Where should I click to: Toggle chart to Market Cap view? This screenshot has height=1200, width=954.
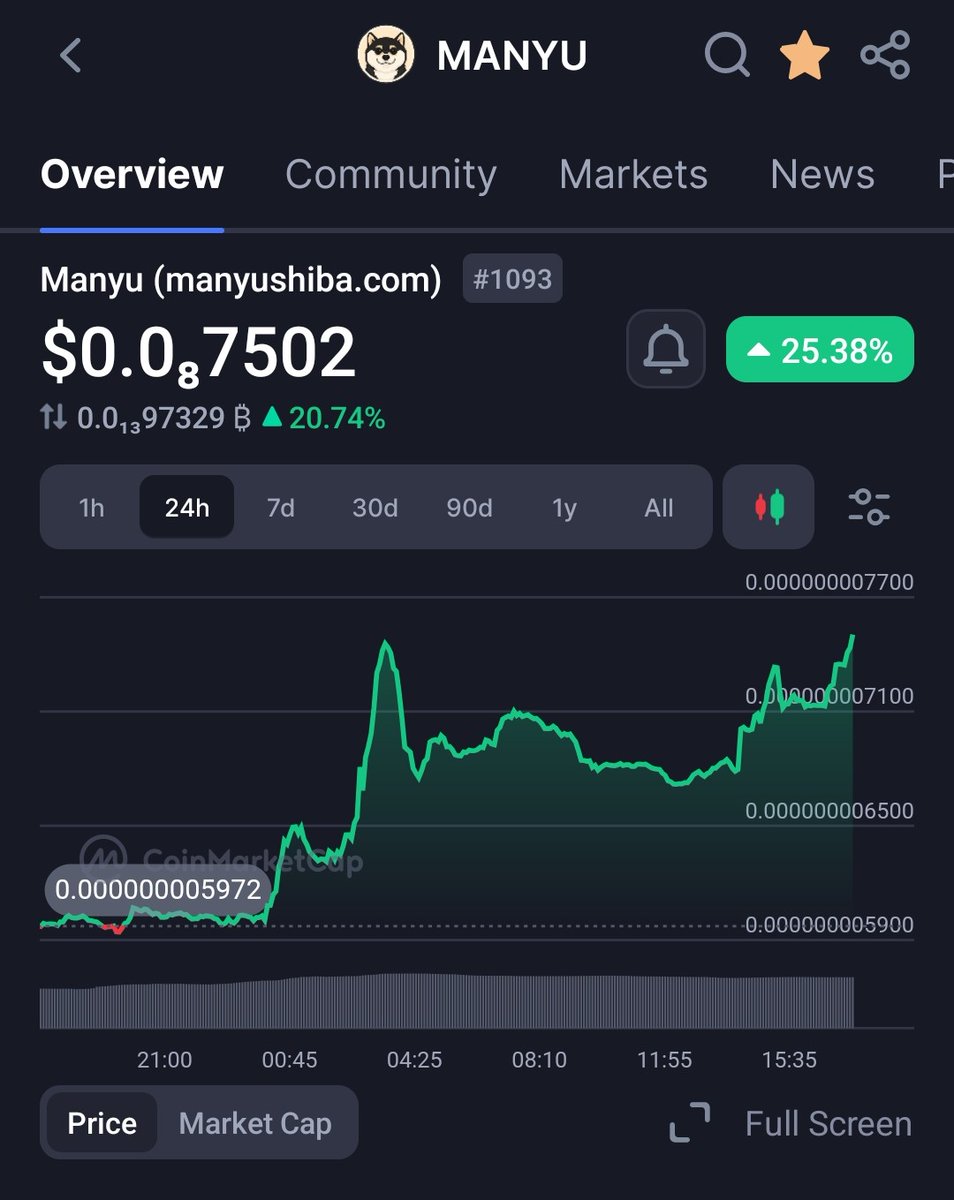click(256, 1122)
